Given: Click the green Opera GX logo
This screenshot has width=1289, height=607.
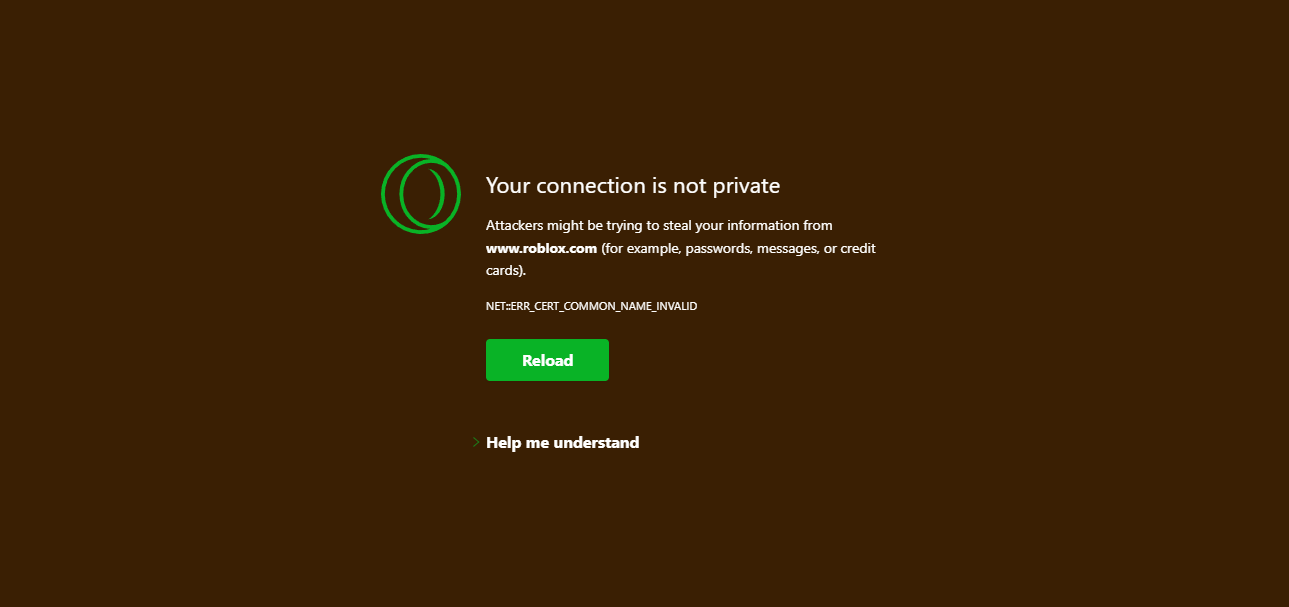Looking at the screenshot, I should click(421, 194).
